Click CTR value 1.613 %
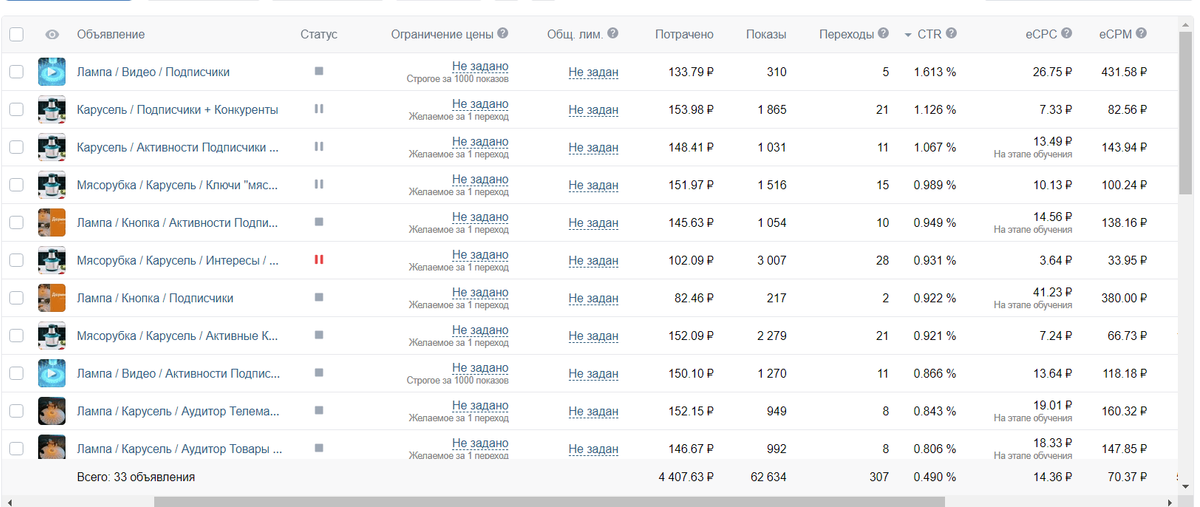 [935, 72]
